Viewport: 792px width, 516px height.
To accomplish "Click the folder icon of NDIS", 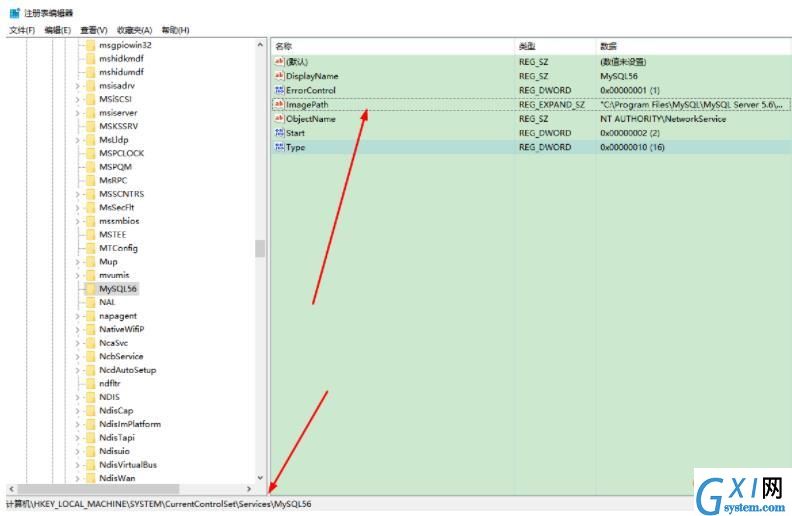I will point(90,397).
